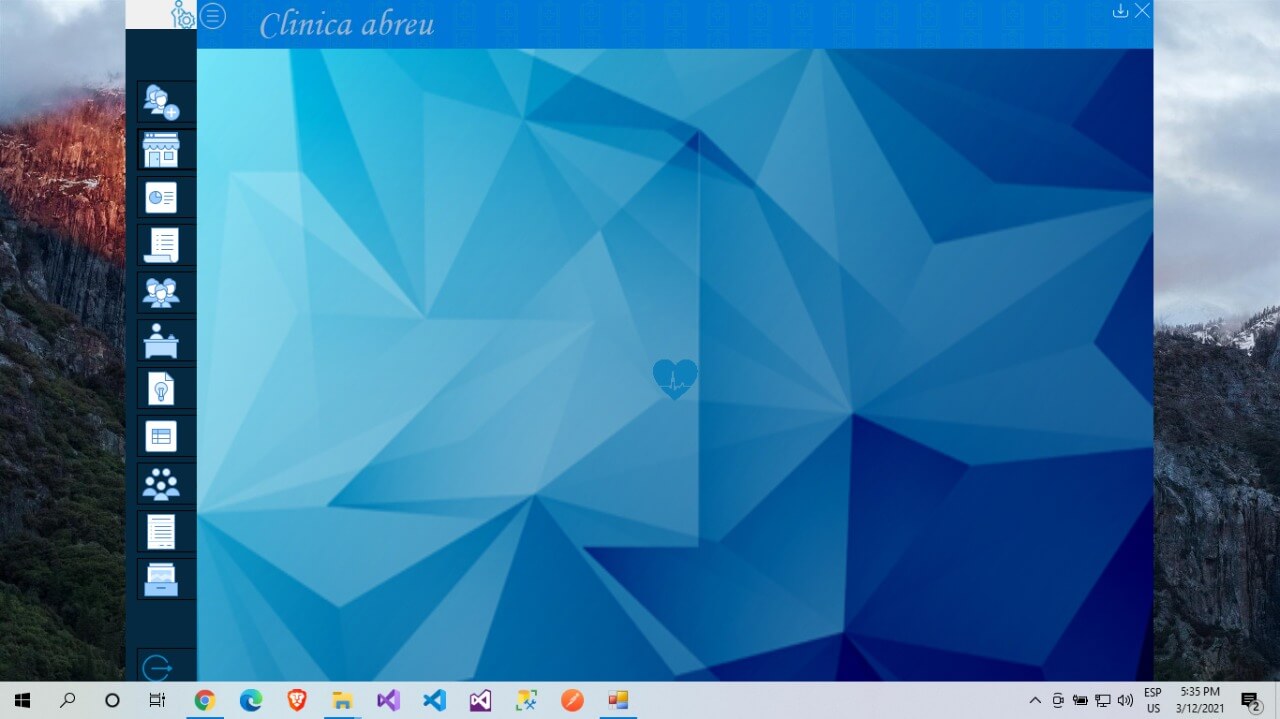
Task: Select the scroll list document icon
Action: tap(161, 245)
